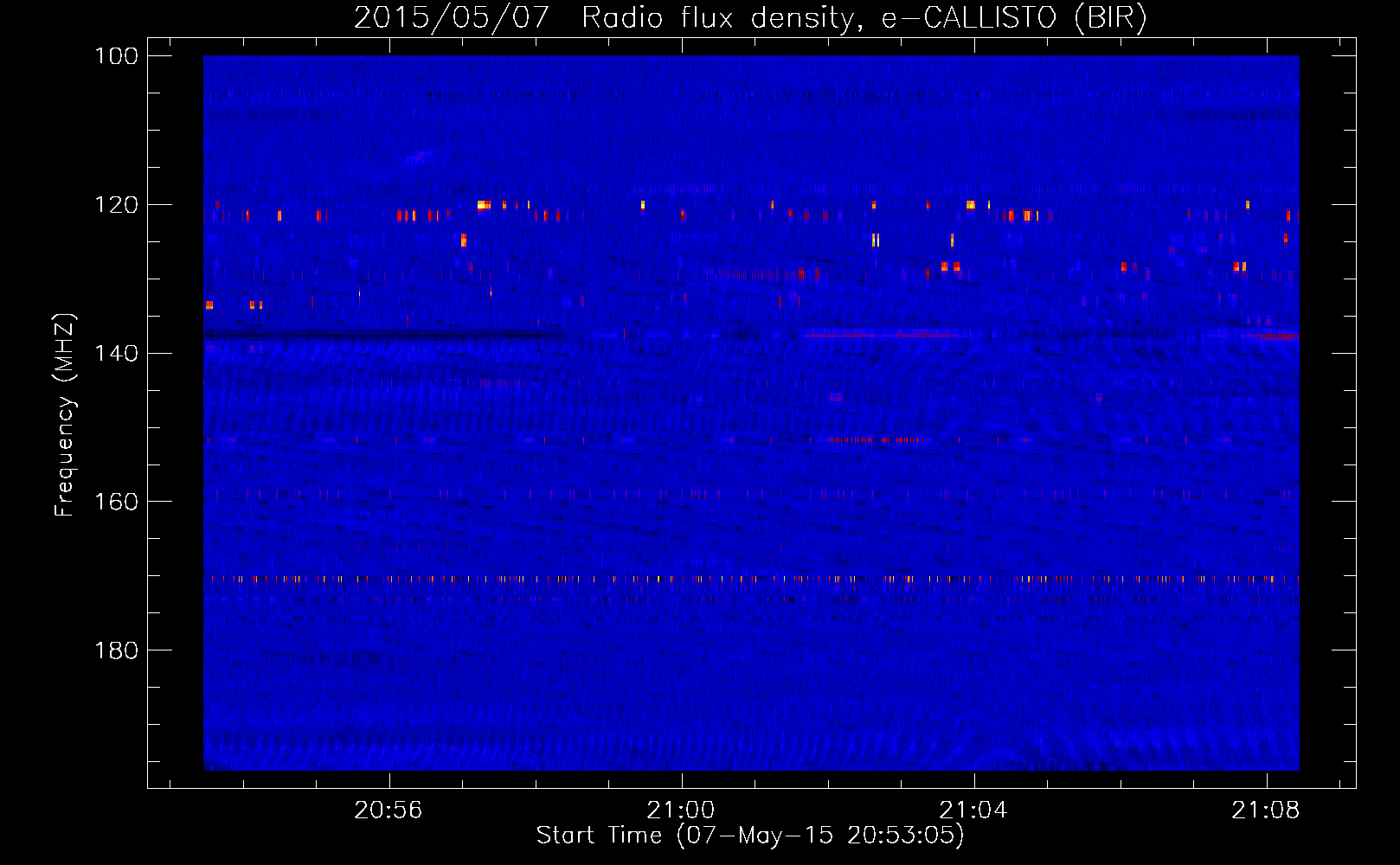
Task: Click the 21:00 time tick label
Action: click(682, 811)
